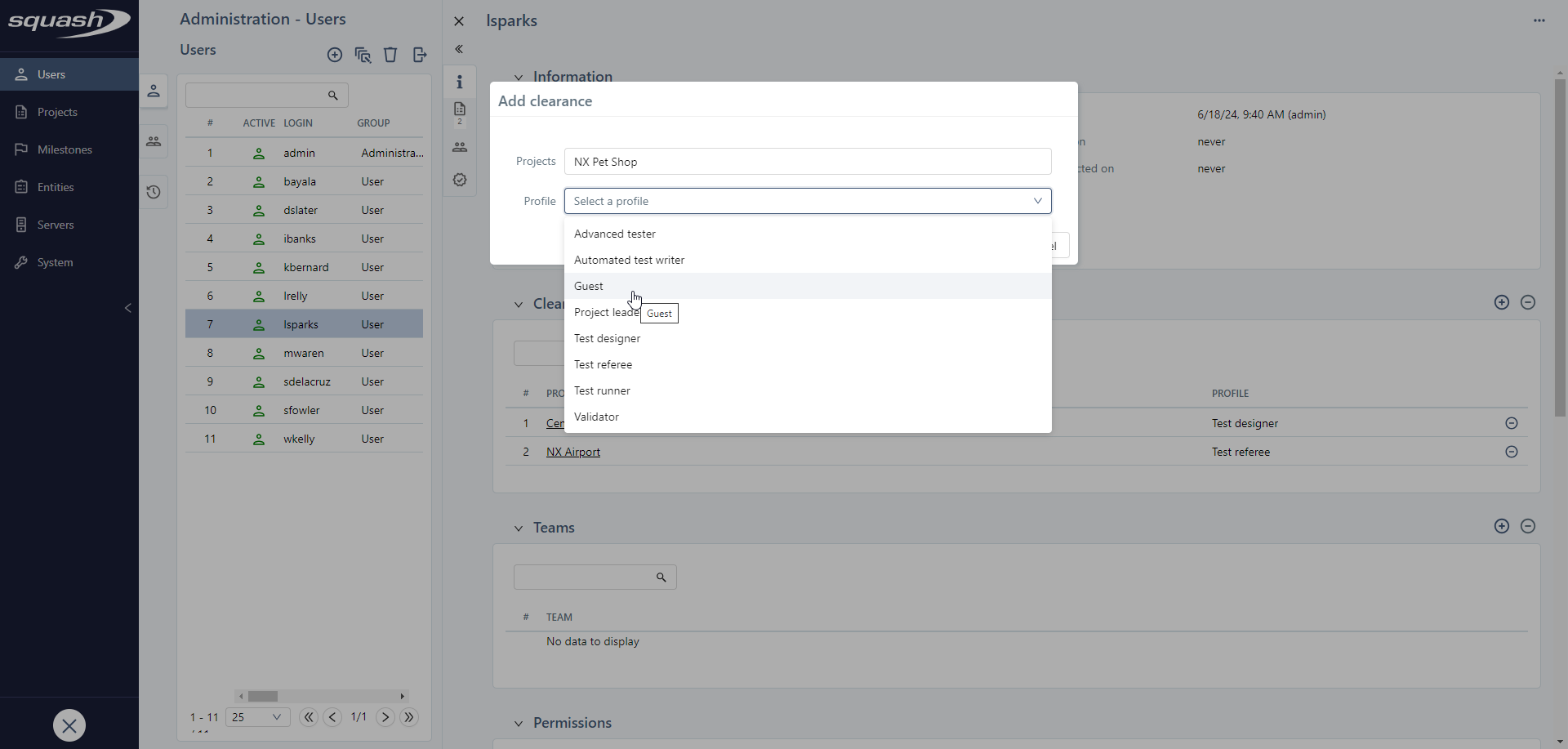This screenshot has width=1568, height=749.
Task: Open the NX Airport project link
Action: pyautogui.click(x=572, y=452)
